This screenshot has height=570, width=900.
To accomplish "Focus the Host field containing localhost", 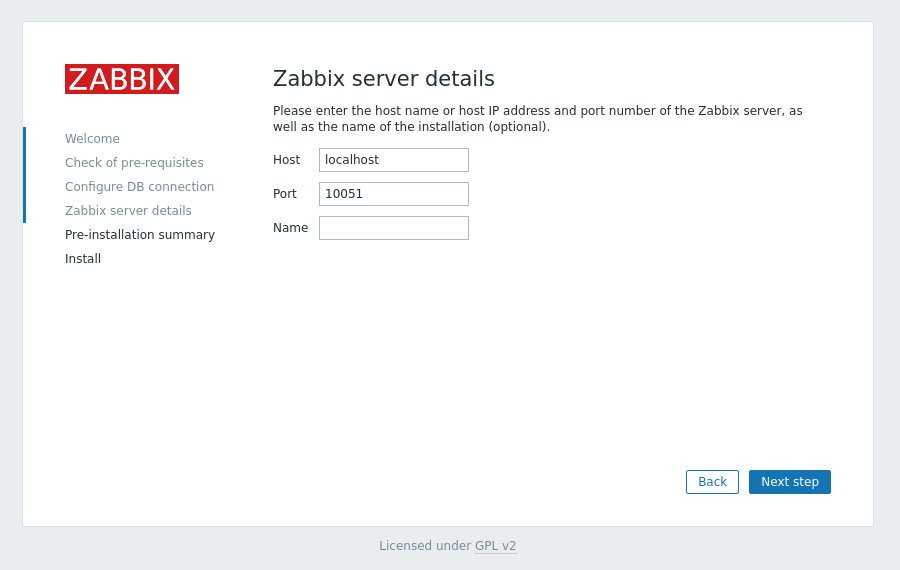I will click(393, 160).
